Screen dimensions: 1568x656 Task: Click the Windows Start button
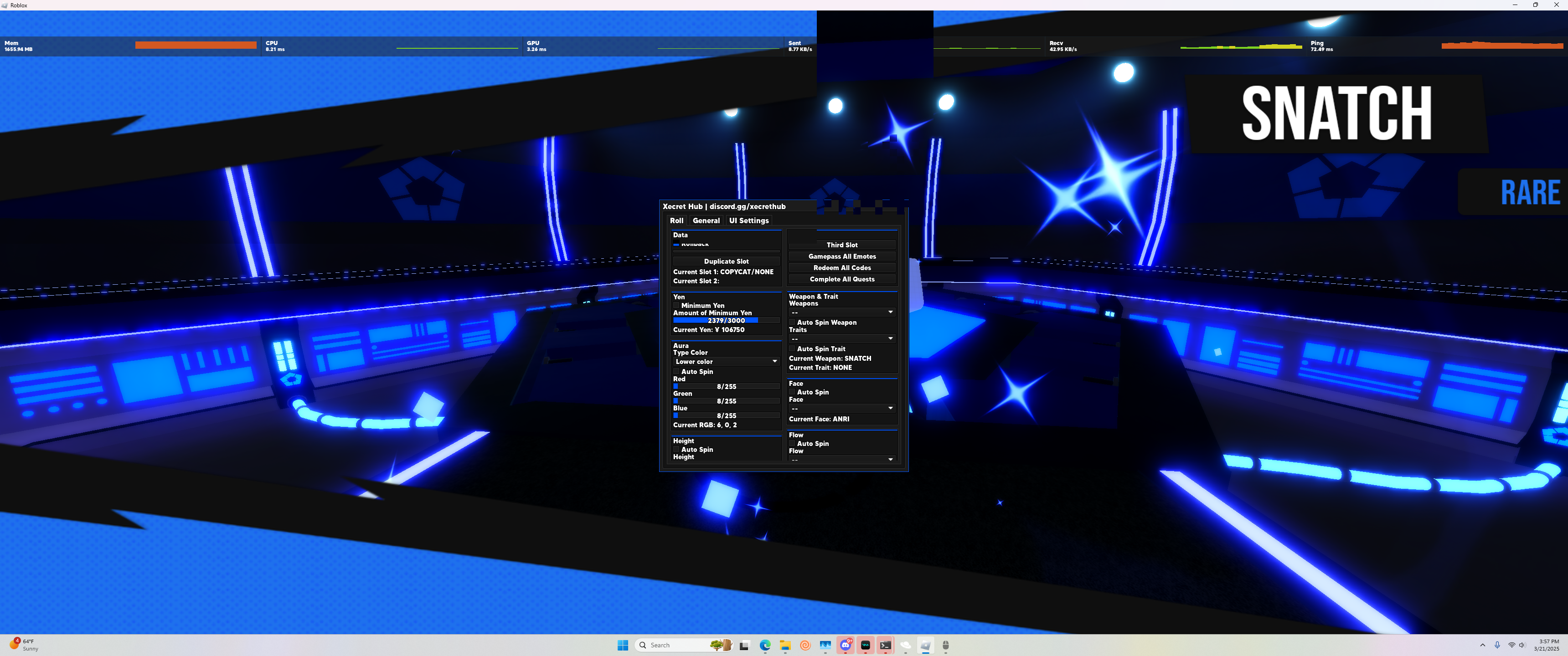(x=623, y=645)
